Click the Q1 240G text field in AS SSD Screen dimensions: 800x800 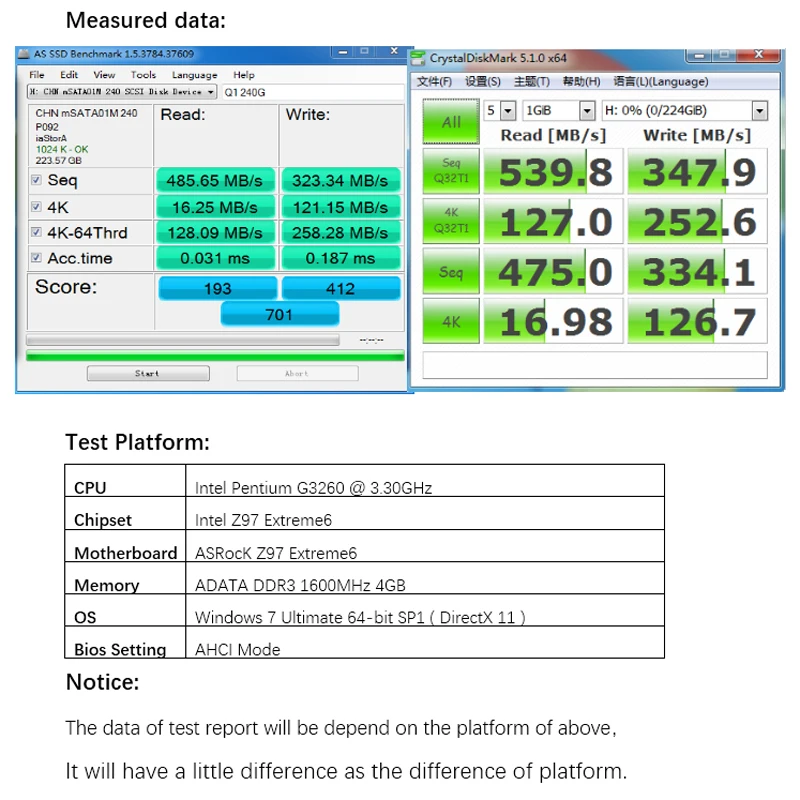[x=313, y=92]
